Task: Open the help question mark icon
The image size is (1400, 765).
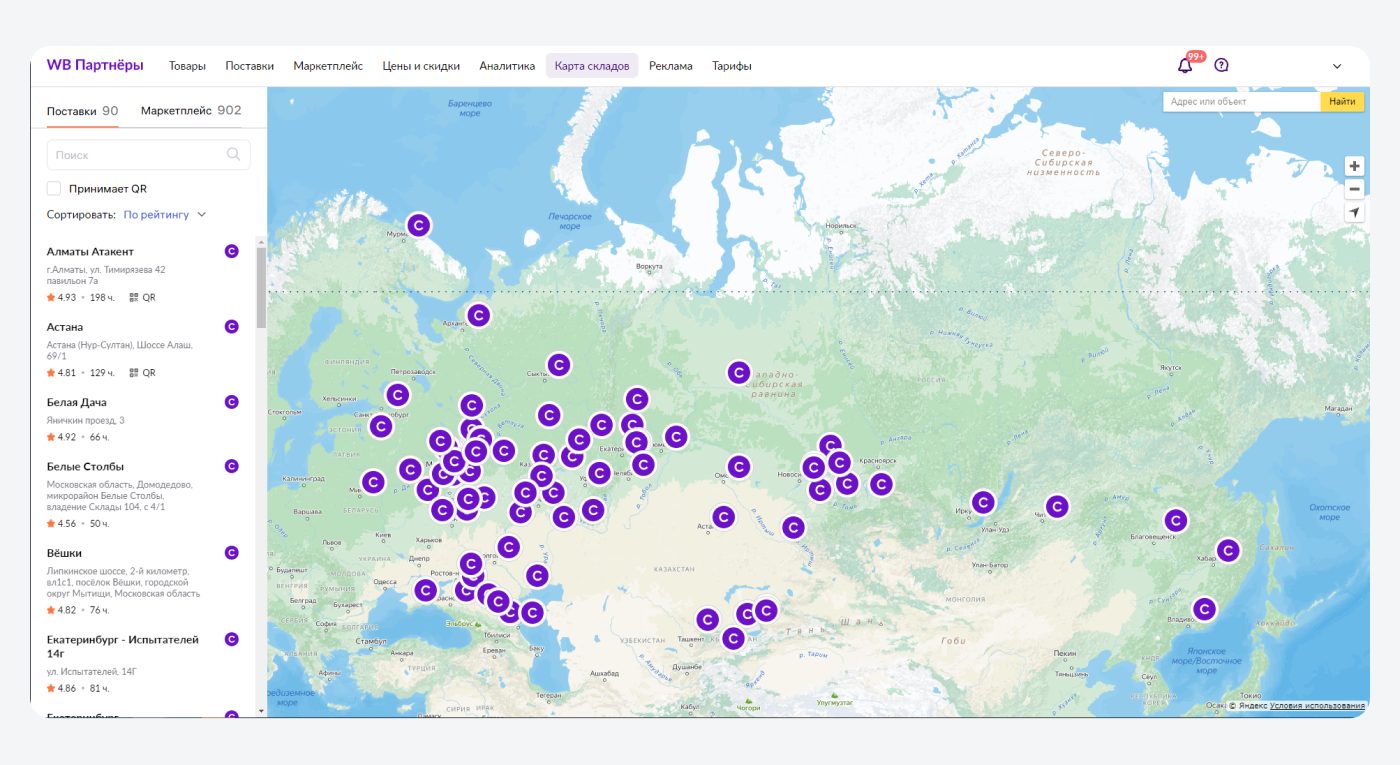Action: click(x=1221, y=65)
